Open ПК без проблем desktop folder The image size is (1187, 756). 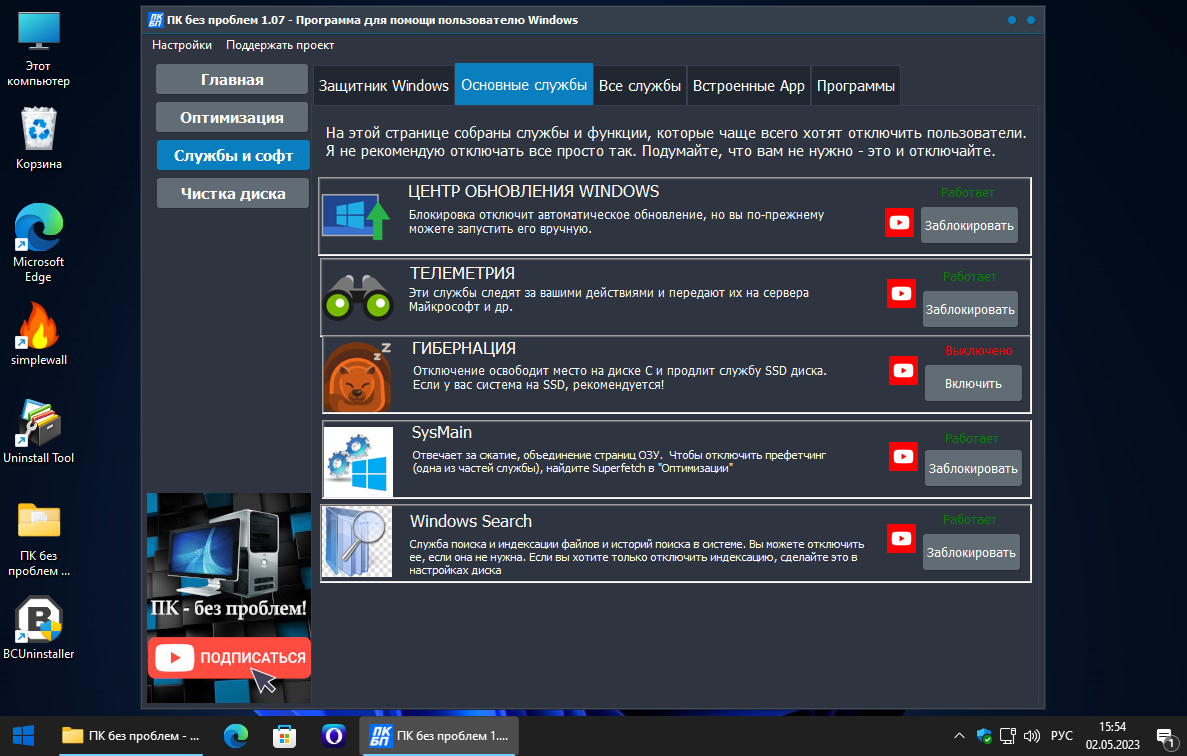click(38, 539)
